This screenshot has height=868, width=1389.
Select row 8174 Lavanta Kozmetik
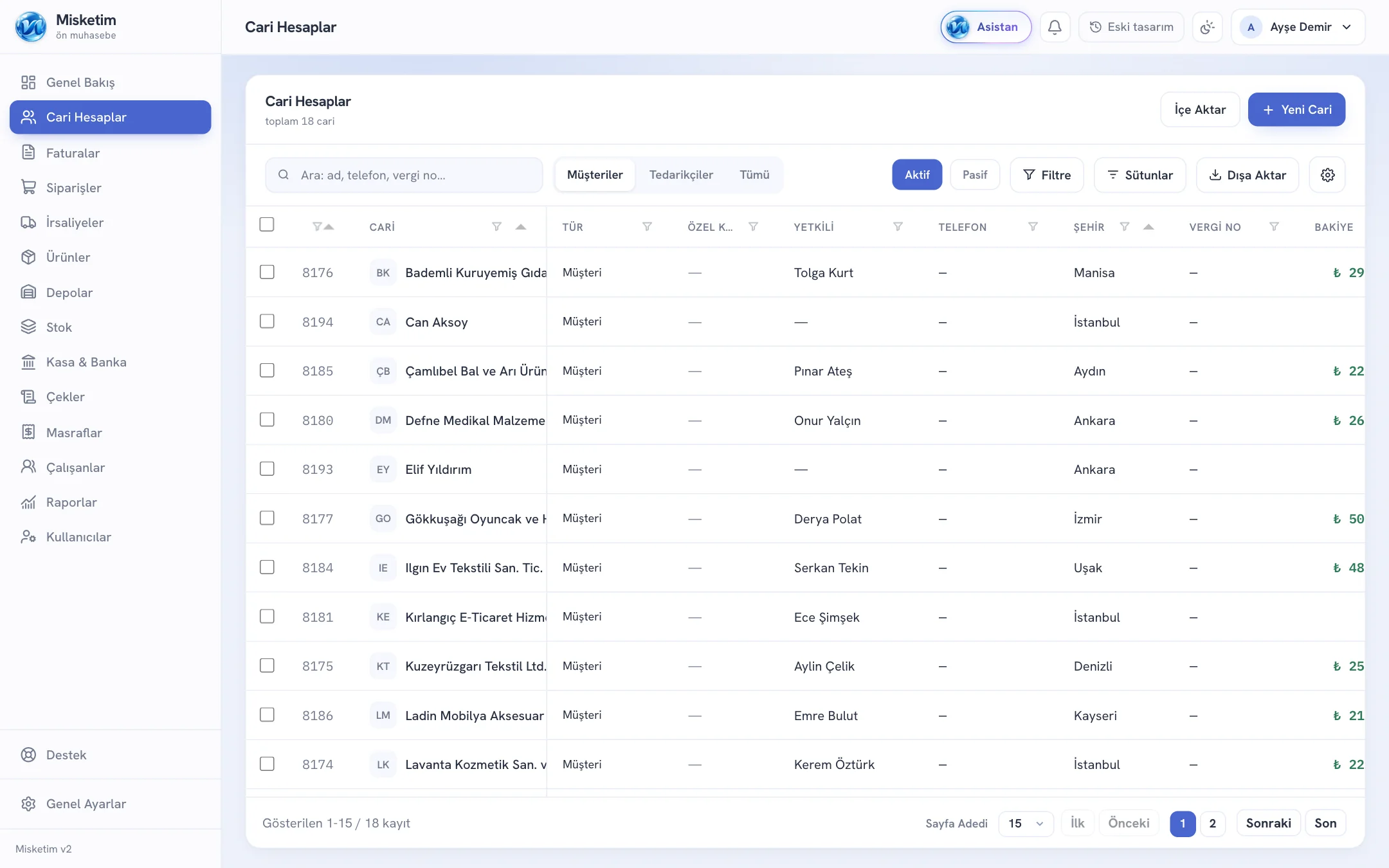(x=267, y=764)
